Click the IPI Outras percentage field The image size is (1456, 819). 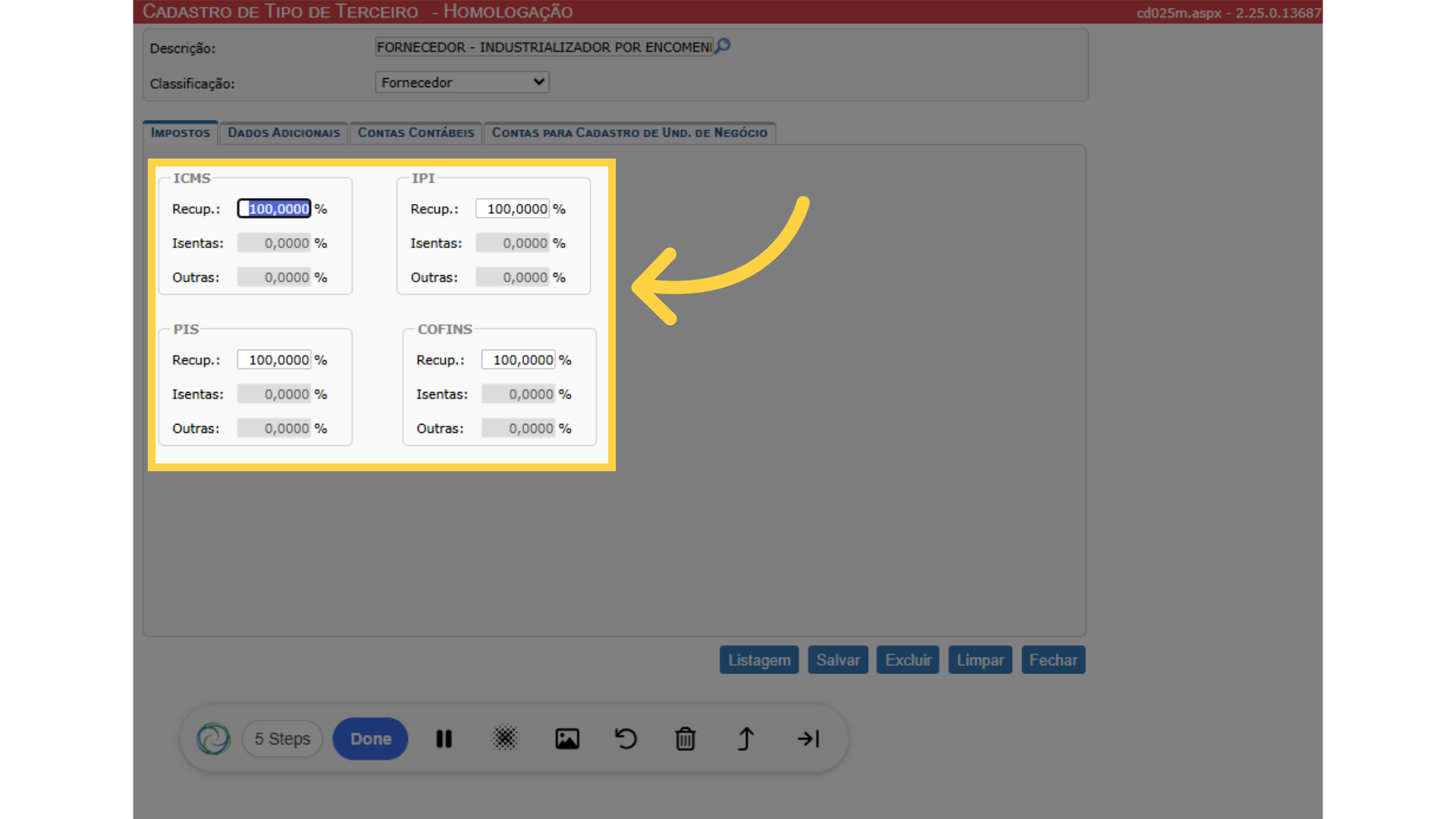point(513,277)
